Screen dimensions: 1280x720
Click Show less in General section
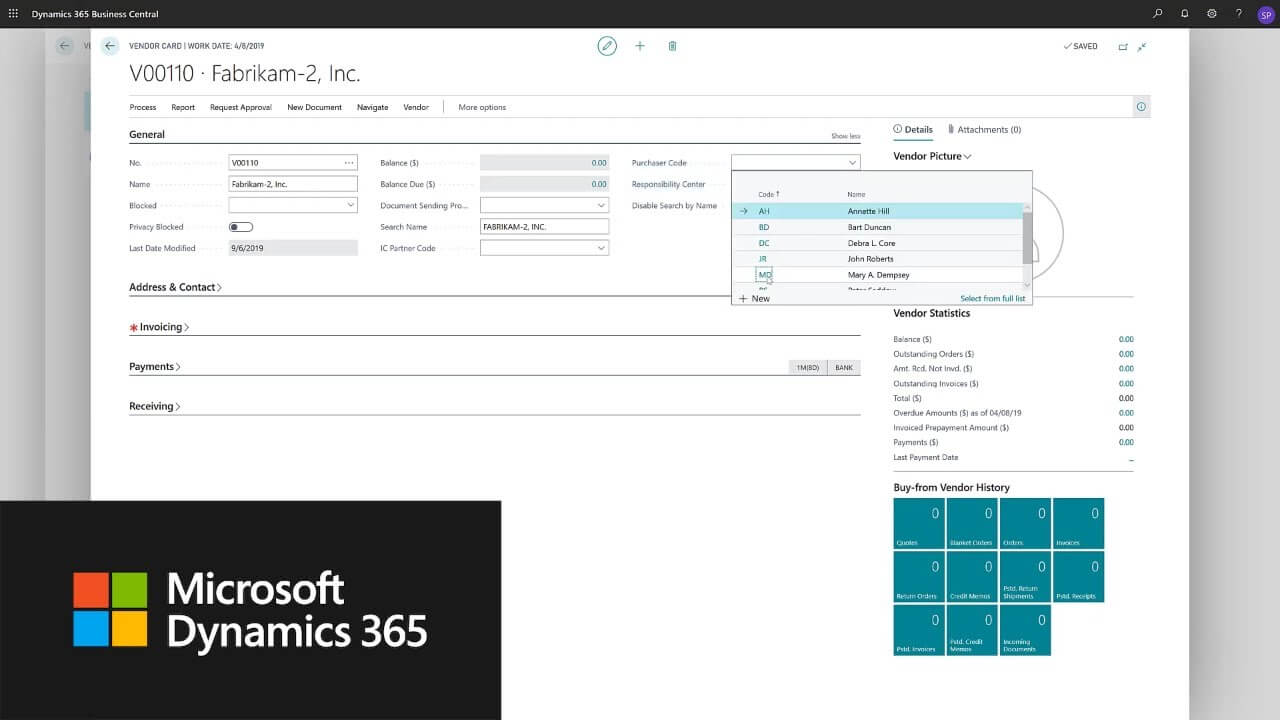pyautogui.click(x=845, y=136)
